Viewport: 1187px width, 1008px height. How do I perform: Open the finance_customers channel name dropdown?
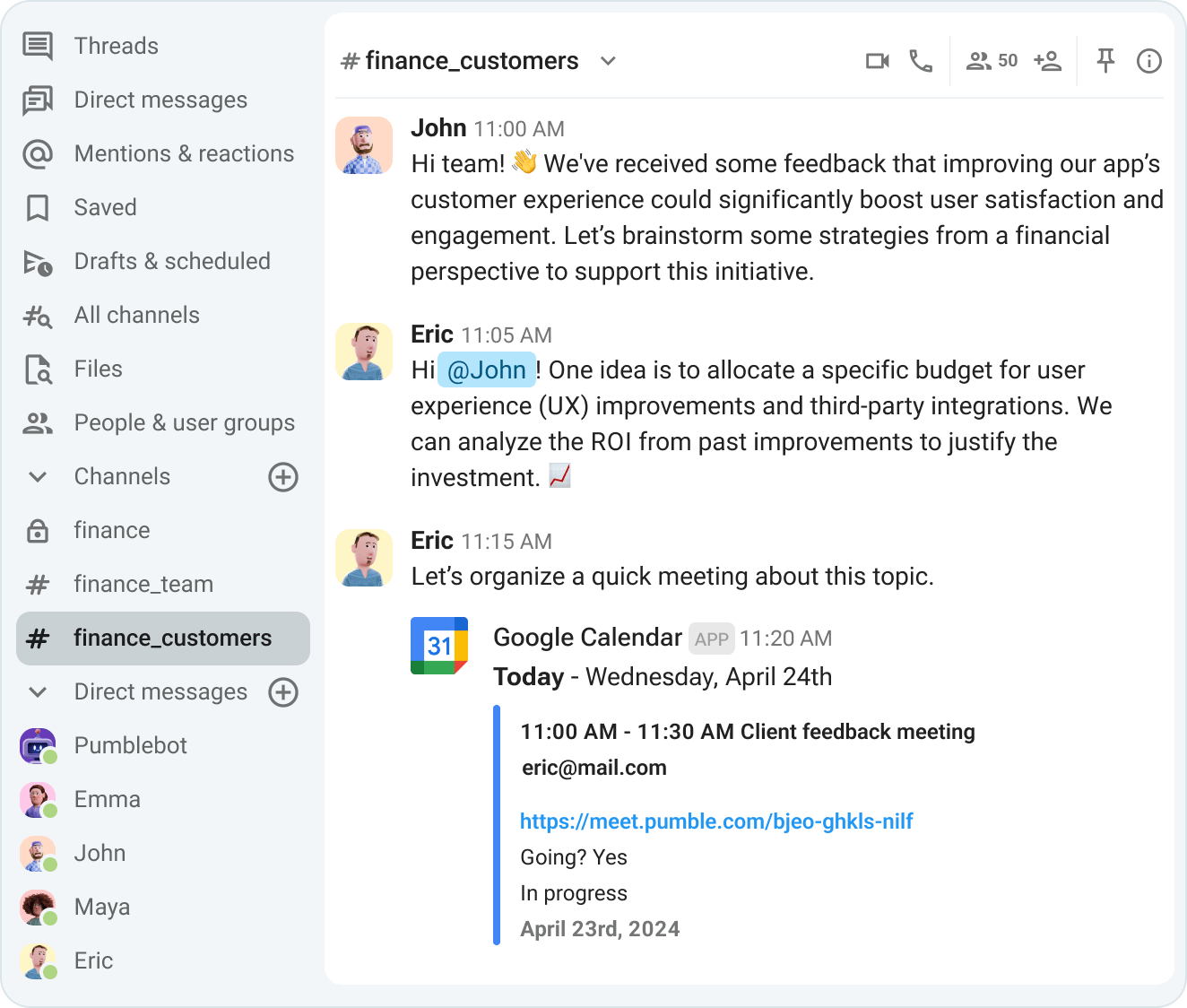pyautogui.click(x=608, y=61)
